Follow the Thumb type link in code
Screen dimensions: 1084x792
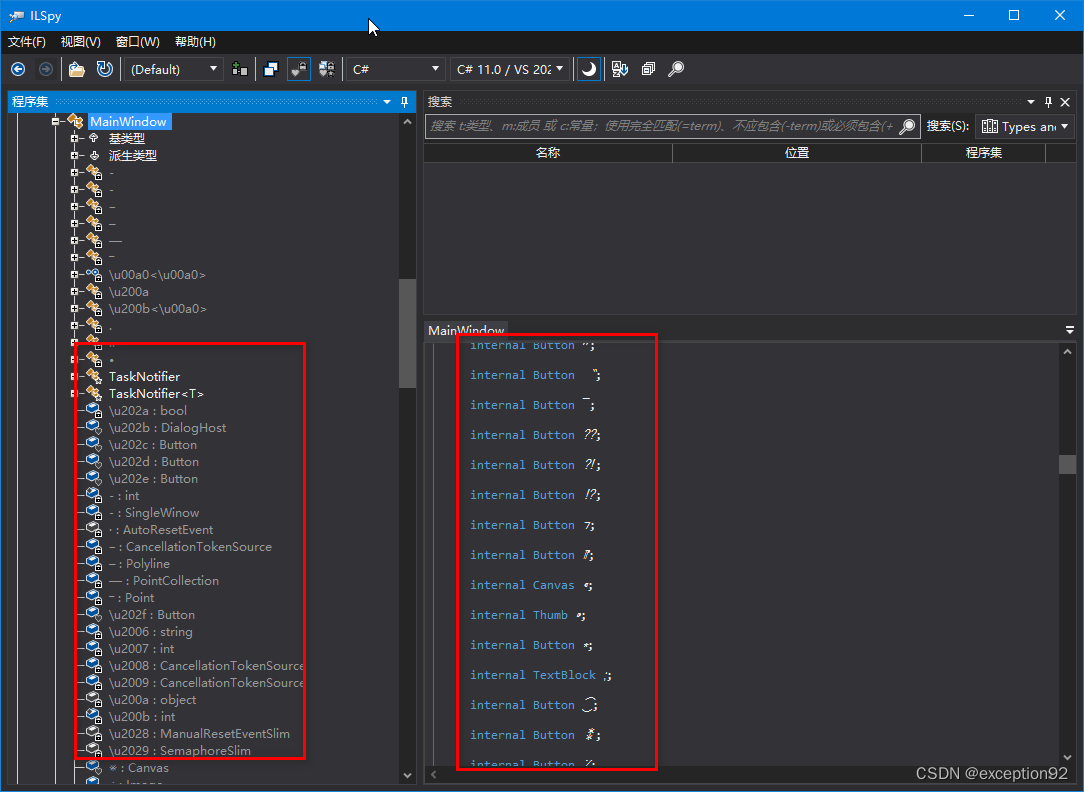pos(550,615)
